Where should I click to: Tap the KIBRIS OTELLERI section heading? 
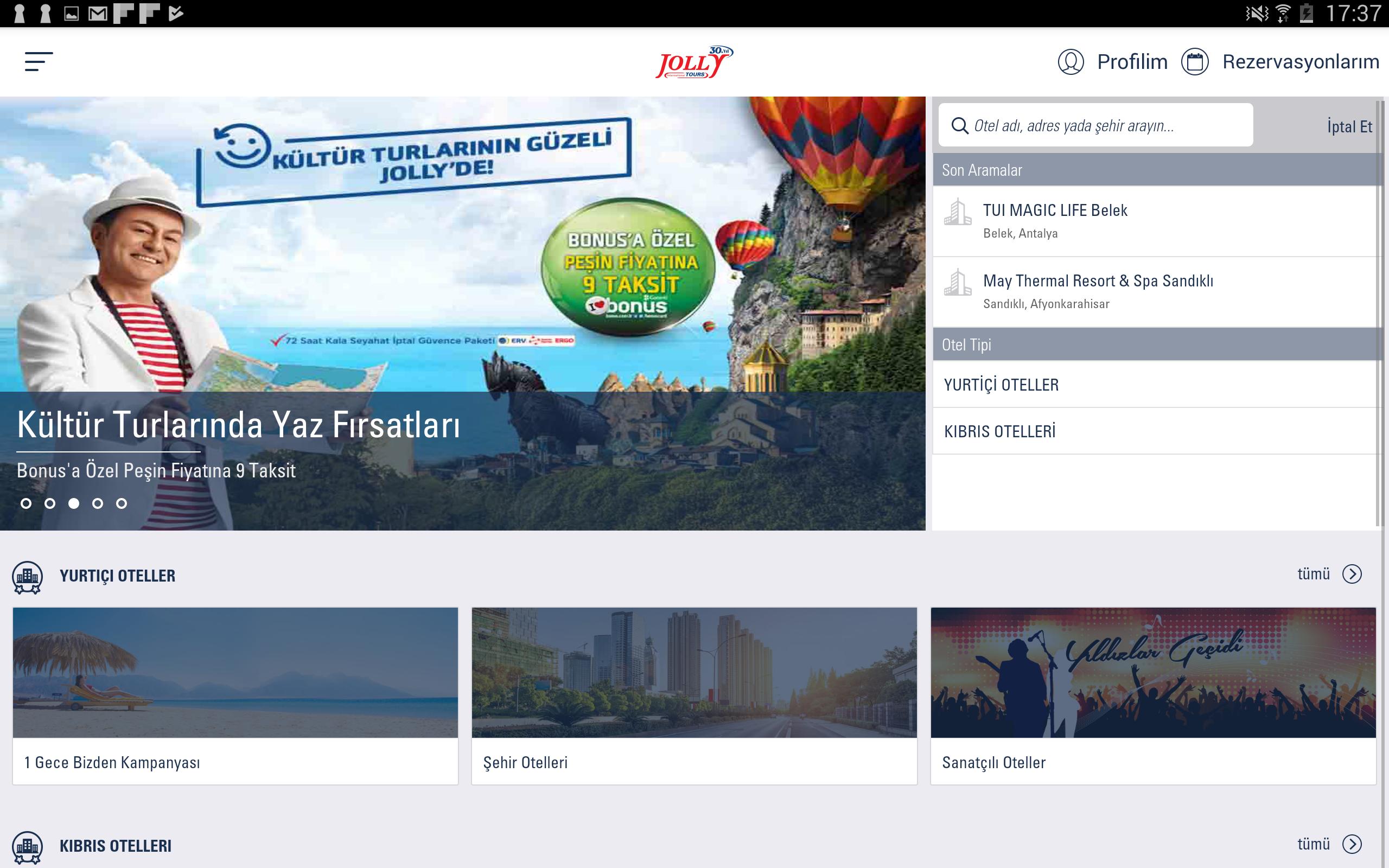pyautogui.click(x=116, y=846)
